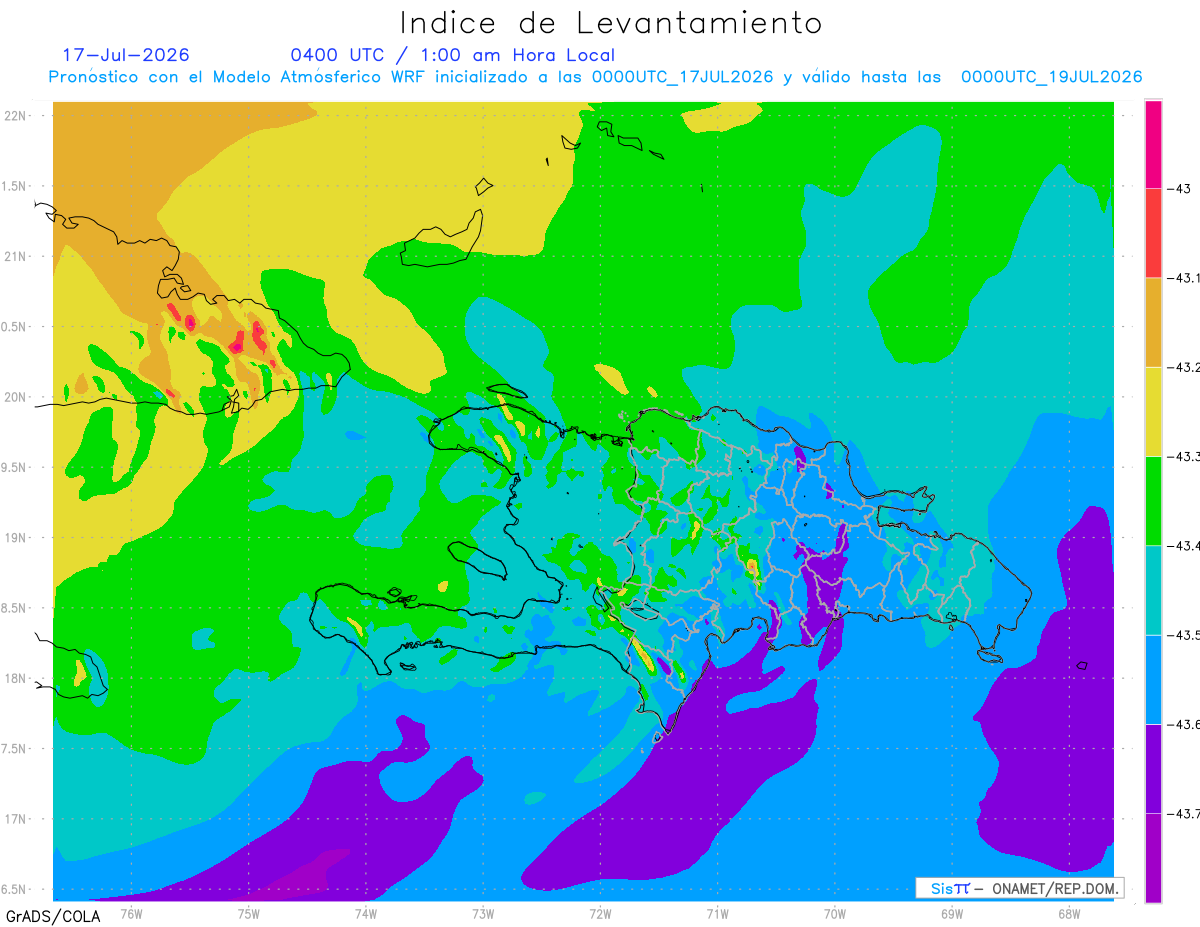Click longitude label '68W'
The height and width of the screenshot is (927, 1200).
[1068, 912]
